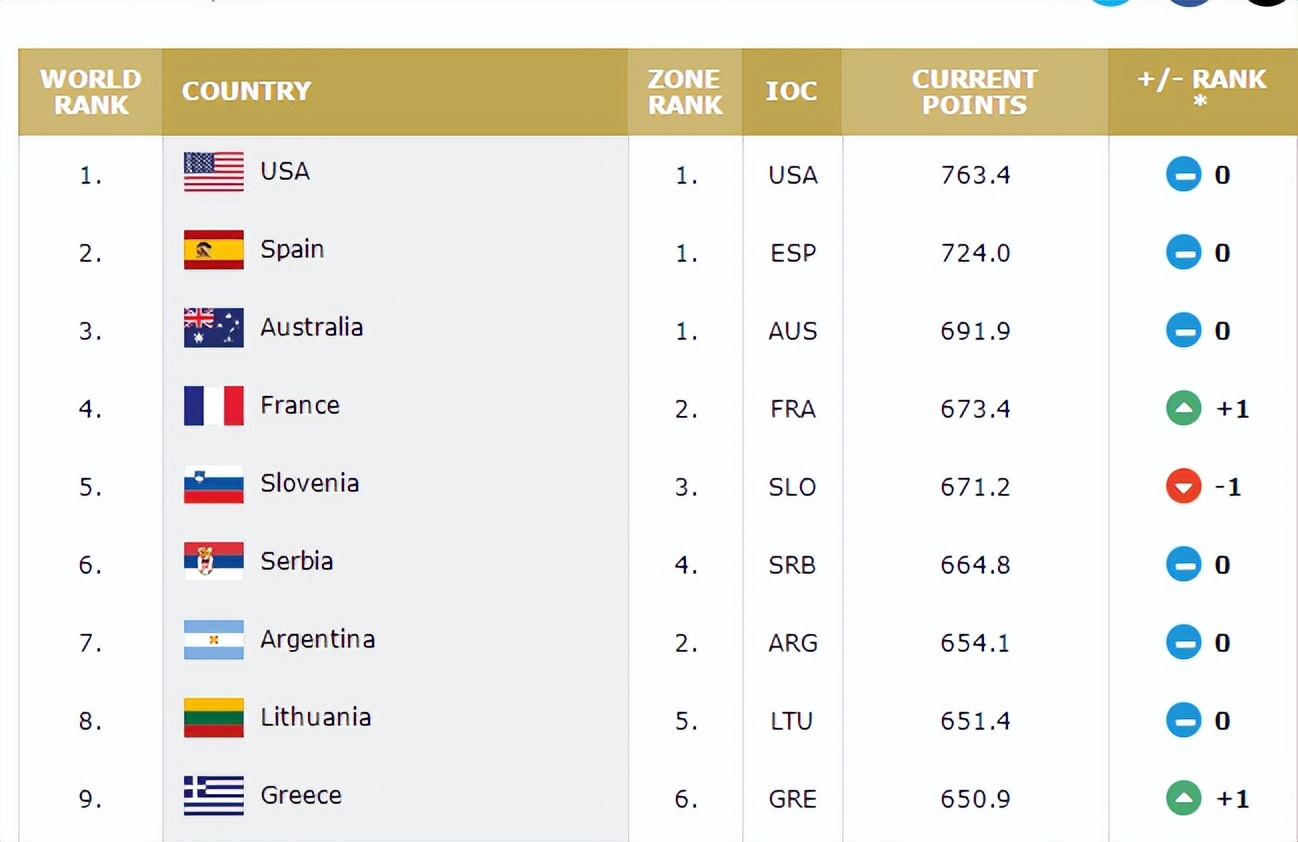The image size is (1298, 842).
Task: Click the Spain flag icon
Action: (213, 250)
